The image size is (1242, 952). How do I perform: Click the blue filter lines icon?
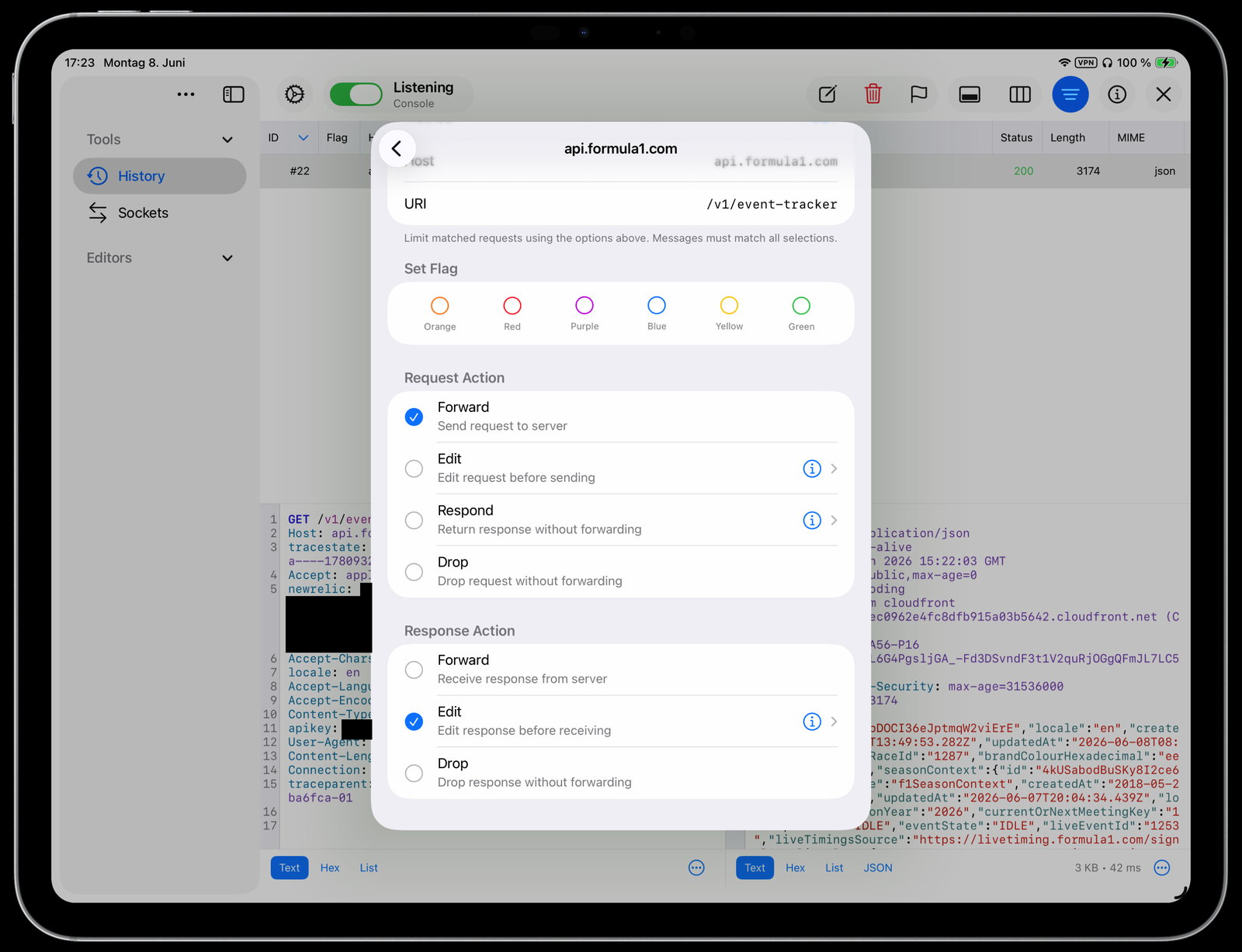tap(1070, 95)
